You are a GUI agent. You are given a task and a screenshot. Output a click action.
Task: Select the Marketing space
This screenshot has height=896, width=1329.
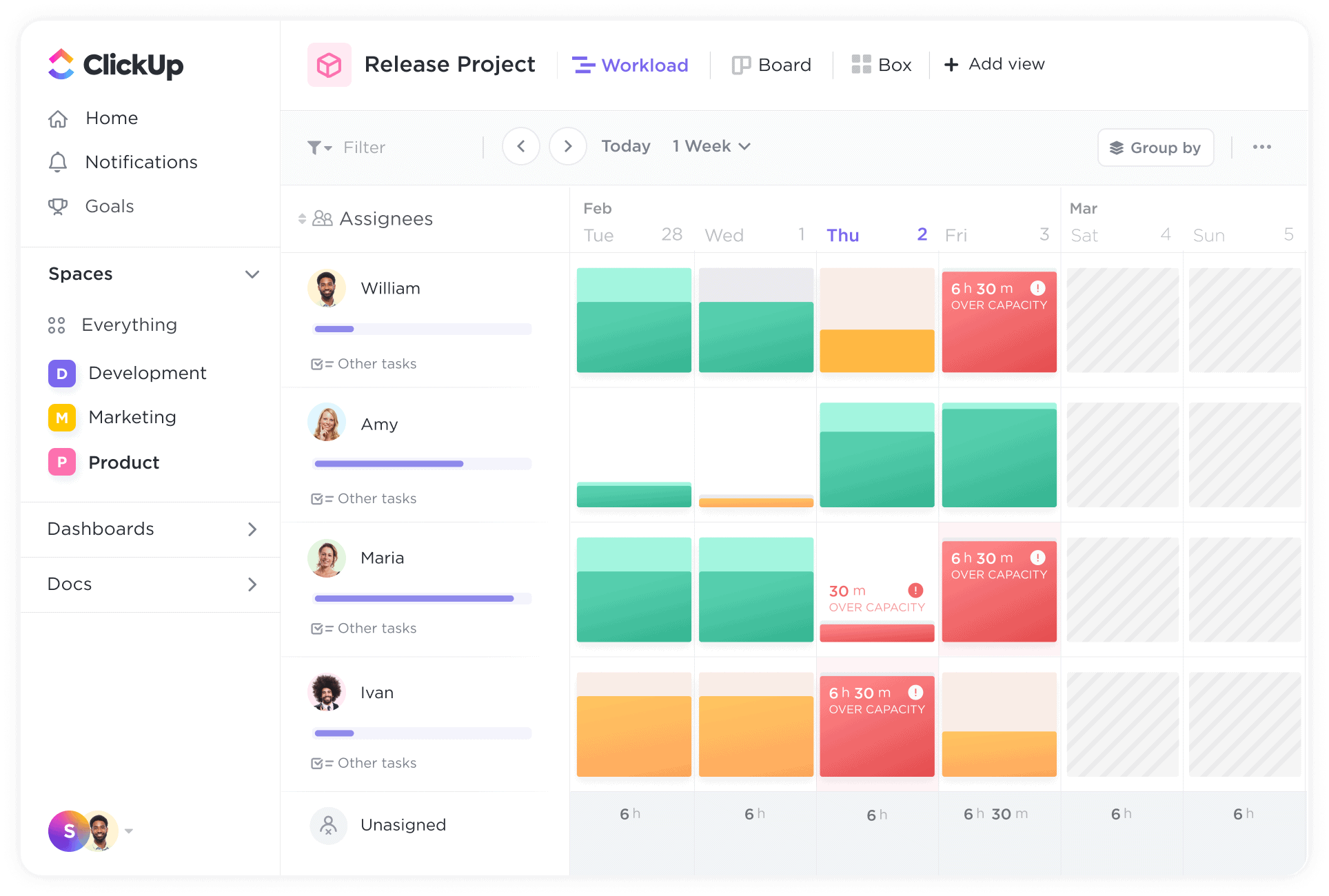(133, 417)
